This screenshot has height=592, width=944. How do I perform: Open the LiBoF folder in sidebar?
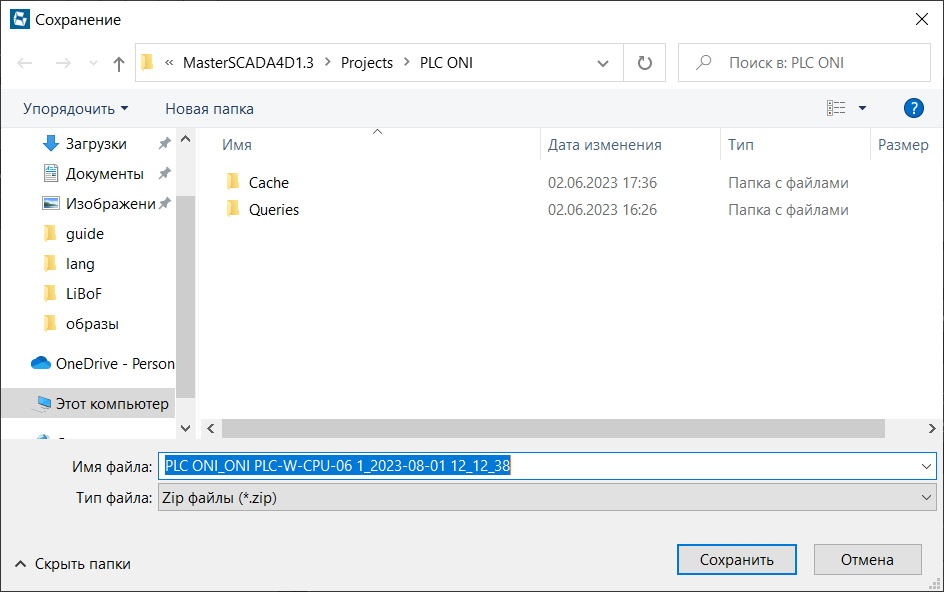83,294
